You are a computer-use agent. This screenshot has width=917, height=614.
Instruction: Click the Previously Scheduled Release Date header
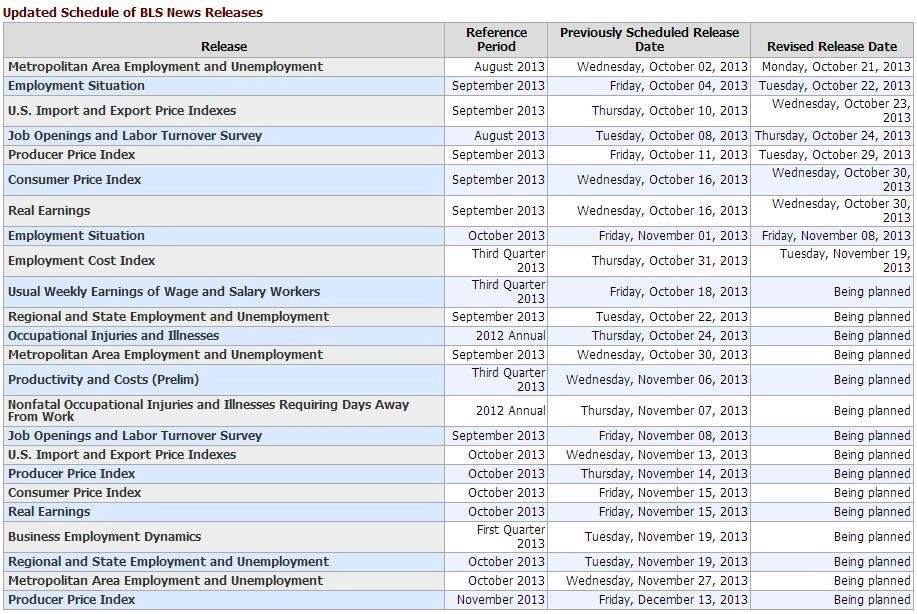(x=649, y=40)
